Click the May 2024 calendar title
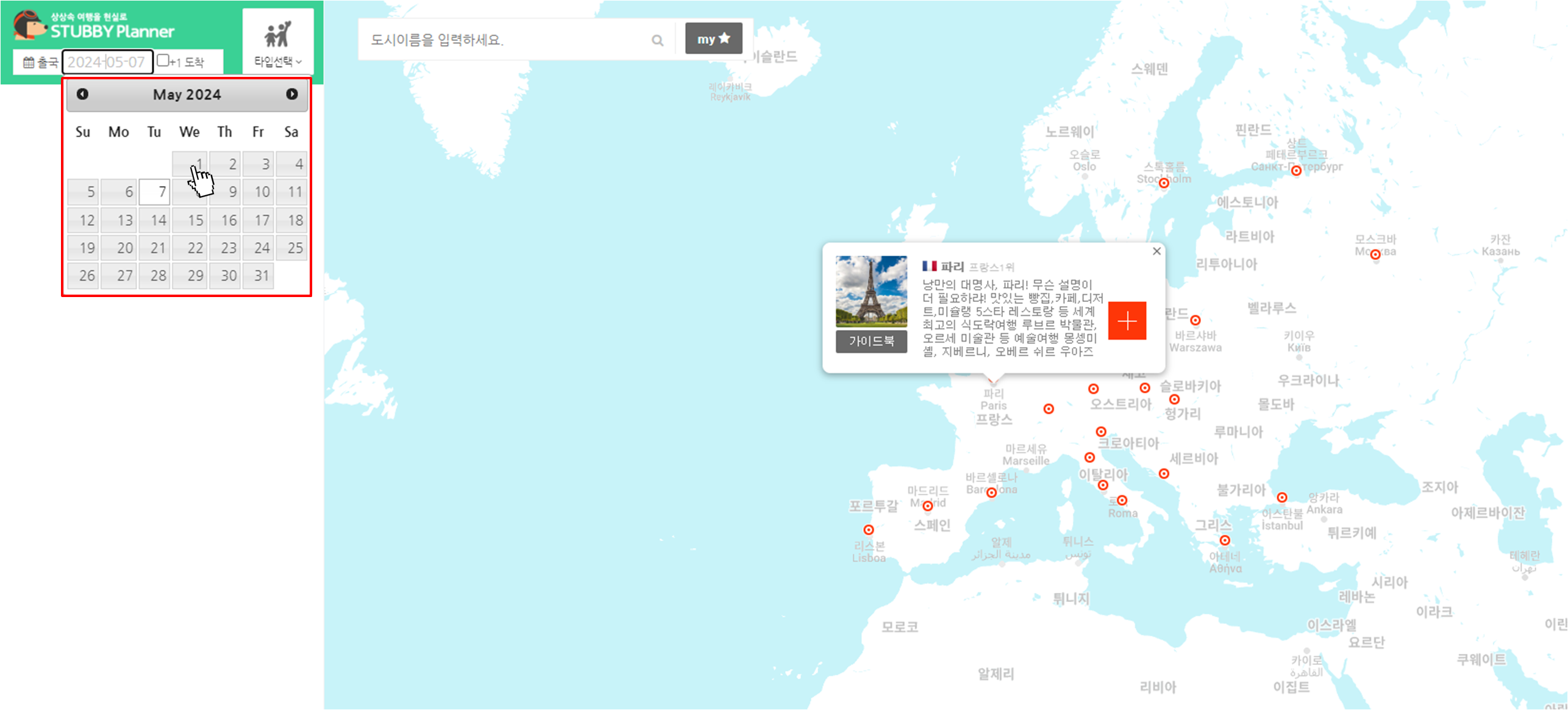This screenshot has height=710, width=1568. (x=187, y=95)
